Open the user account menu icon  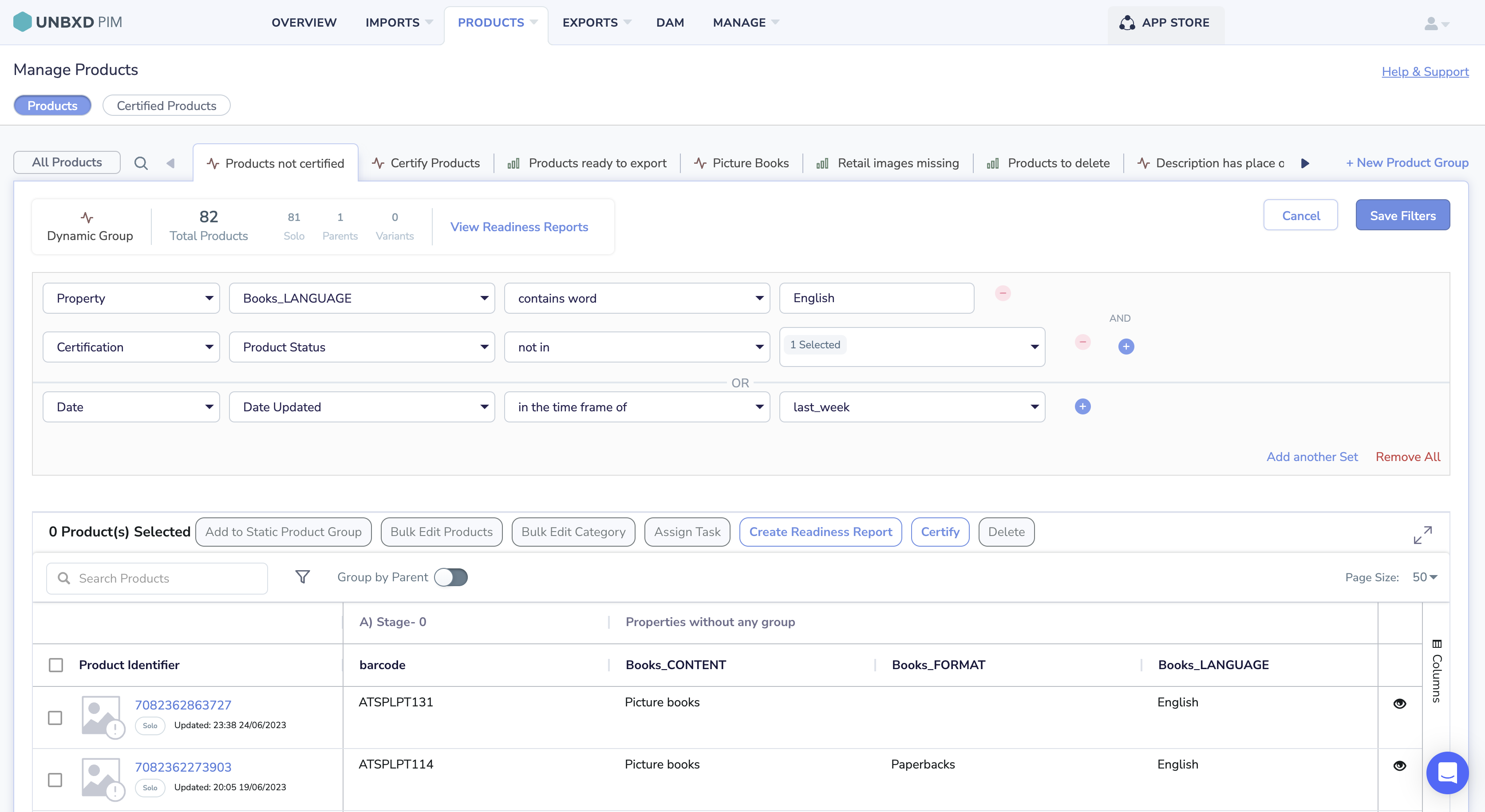pos(1436,24)
